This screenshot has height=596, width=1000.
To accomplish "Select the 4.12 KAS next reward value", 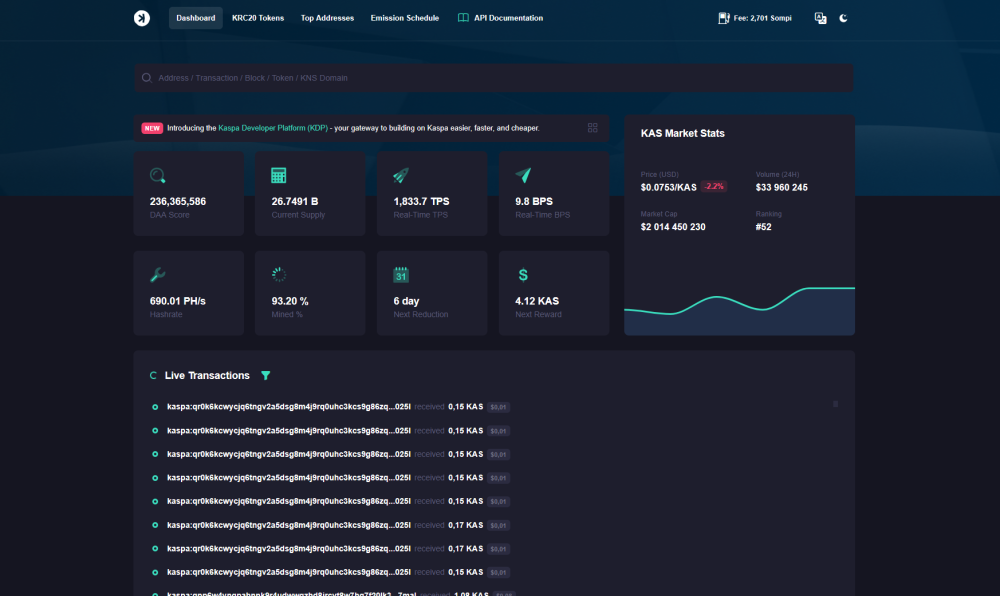I will (x=537, y=301).
